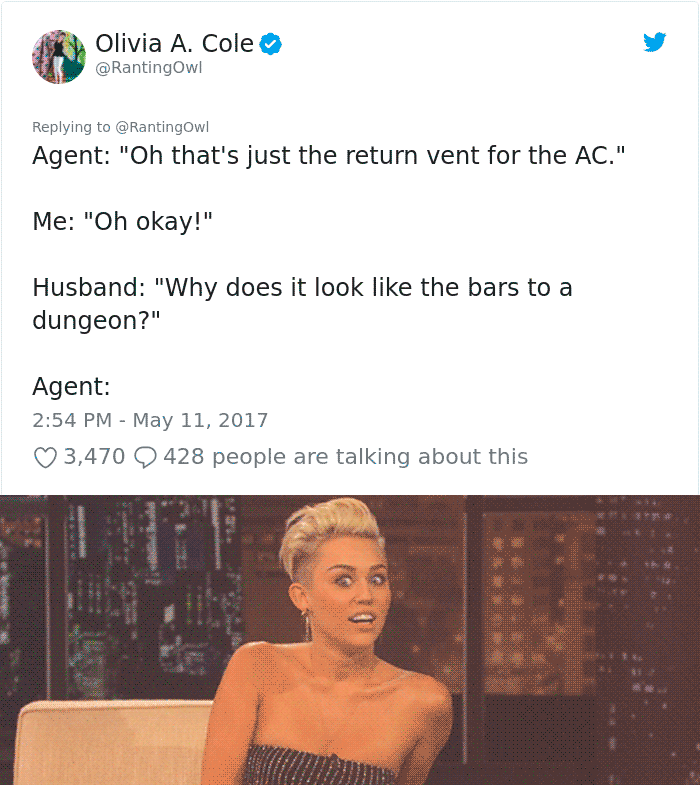Click the Husband dungeon bars quote text

(302, 303)
